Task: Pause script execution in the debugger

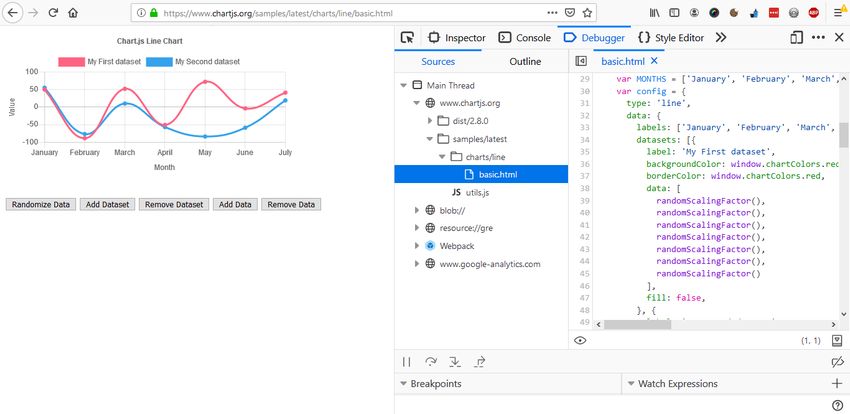Action: [407, 361]
